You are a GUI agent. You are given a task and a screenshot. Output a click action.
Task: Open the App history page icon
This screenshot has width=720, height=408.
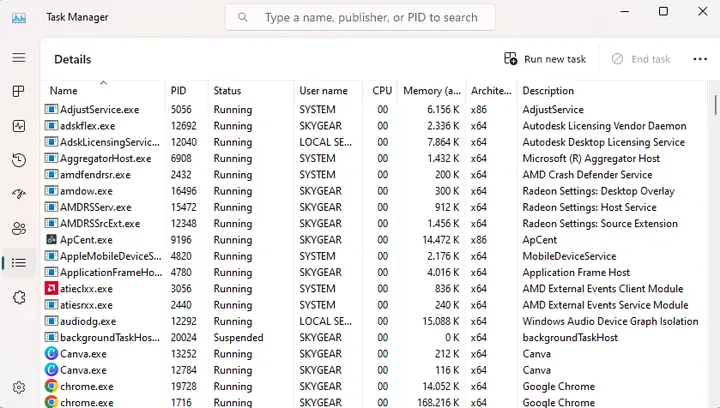tap(19, 160)
